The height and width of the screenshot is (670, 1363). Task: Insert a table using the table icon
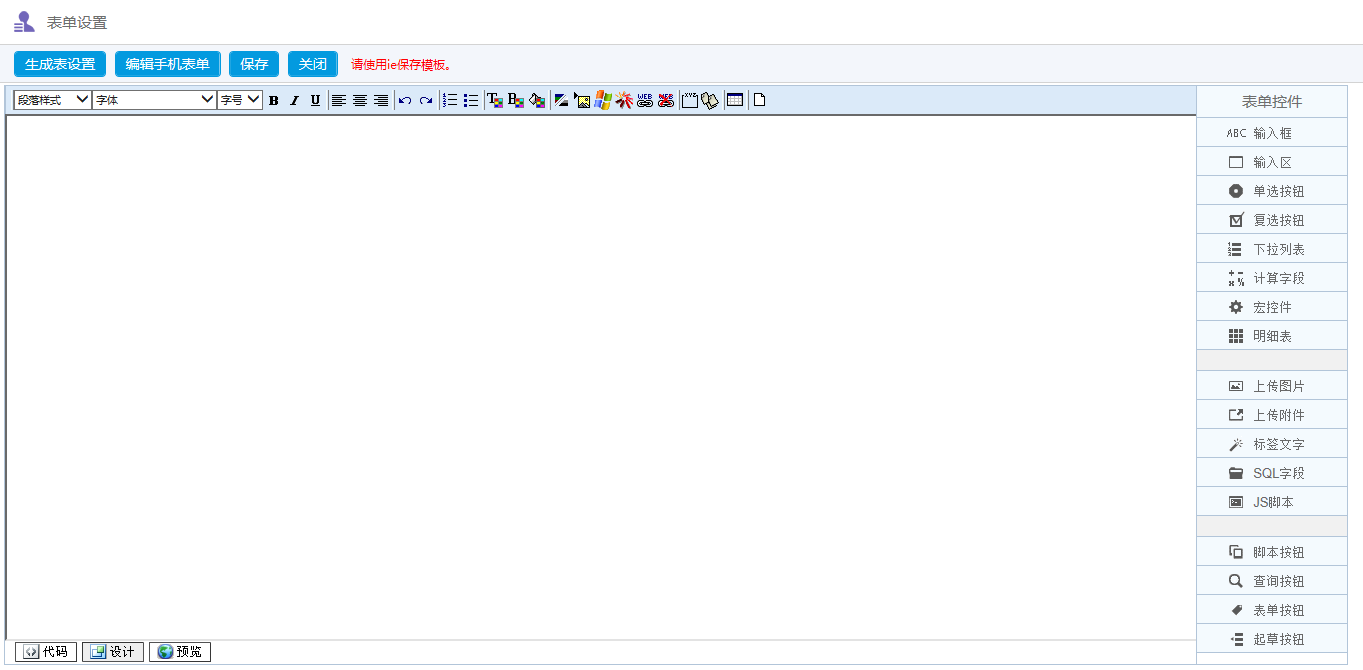point(735,100)
